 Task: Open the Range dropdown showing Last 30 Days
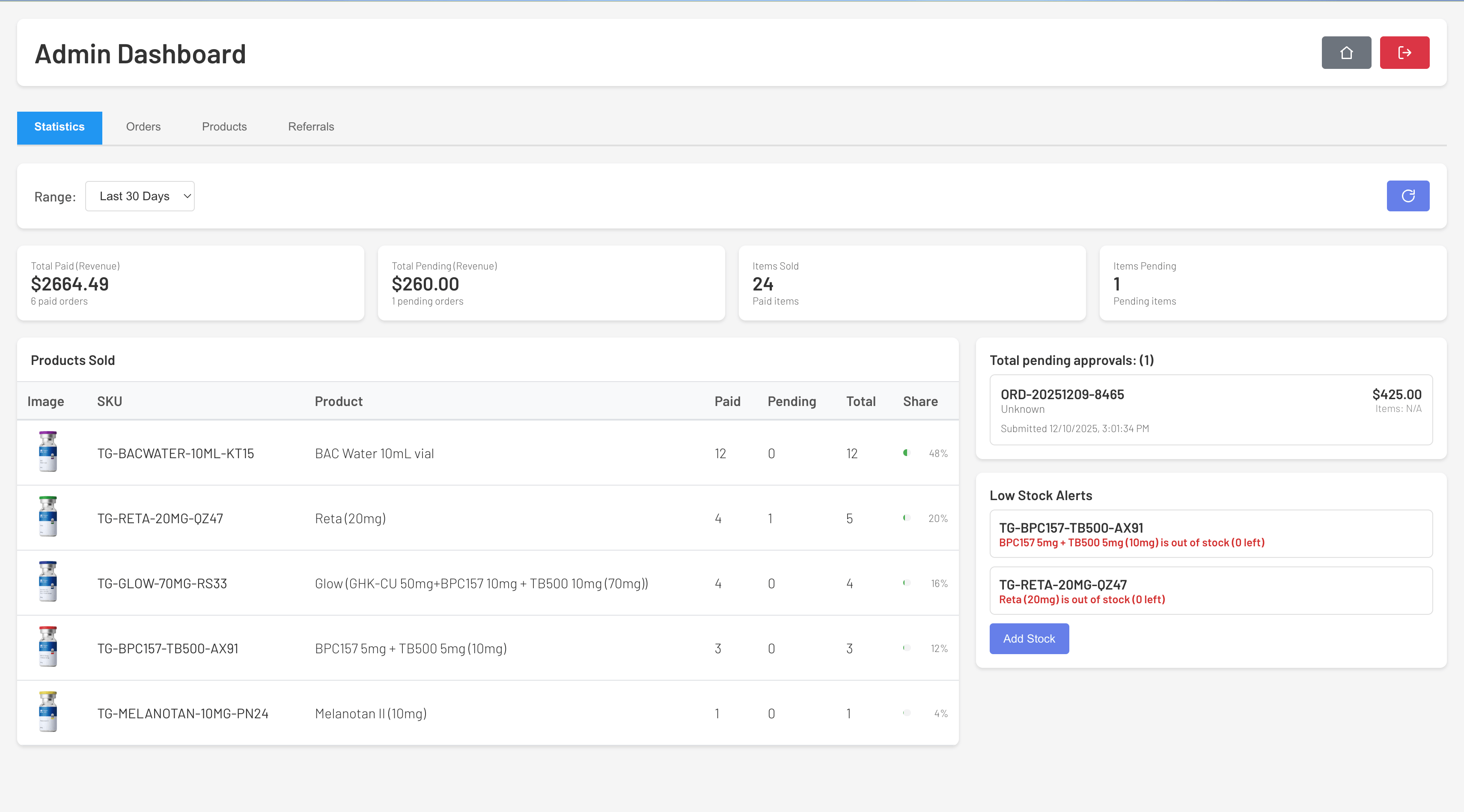coord(140,196)
